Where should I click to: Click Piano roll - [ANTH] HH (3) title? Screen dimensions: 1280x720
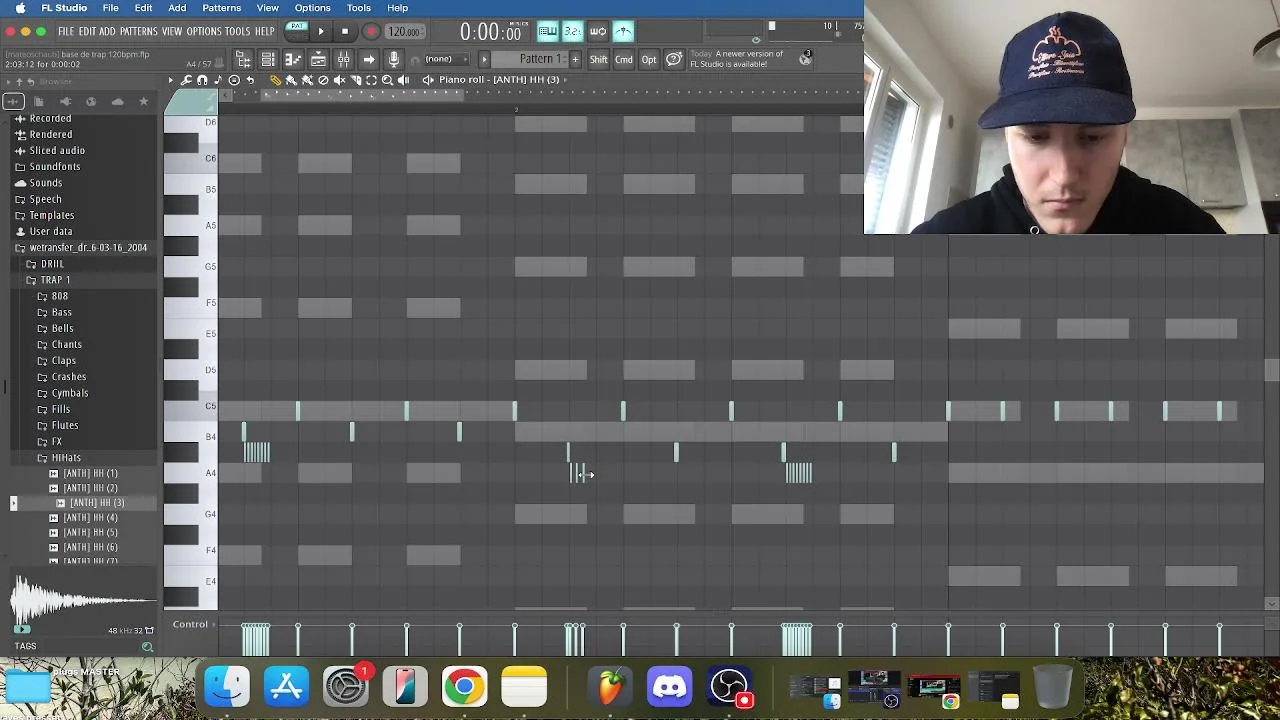pyautogui.click(x=498, y=80)
